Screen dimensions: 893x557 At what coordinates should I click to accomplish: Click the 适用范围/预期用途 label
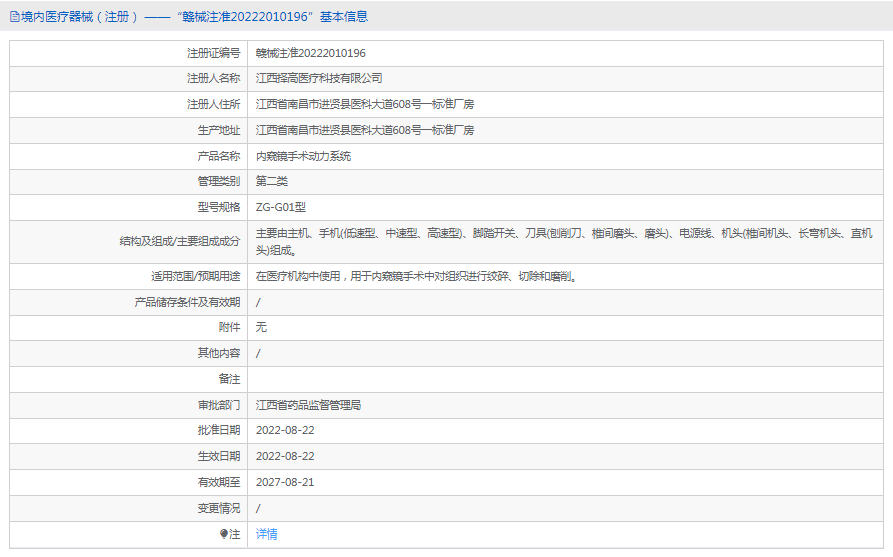195,276
